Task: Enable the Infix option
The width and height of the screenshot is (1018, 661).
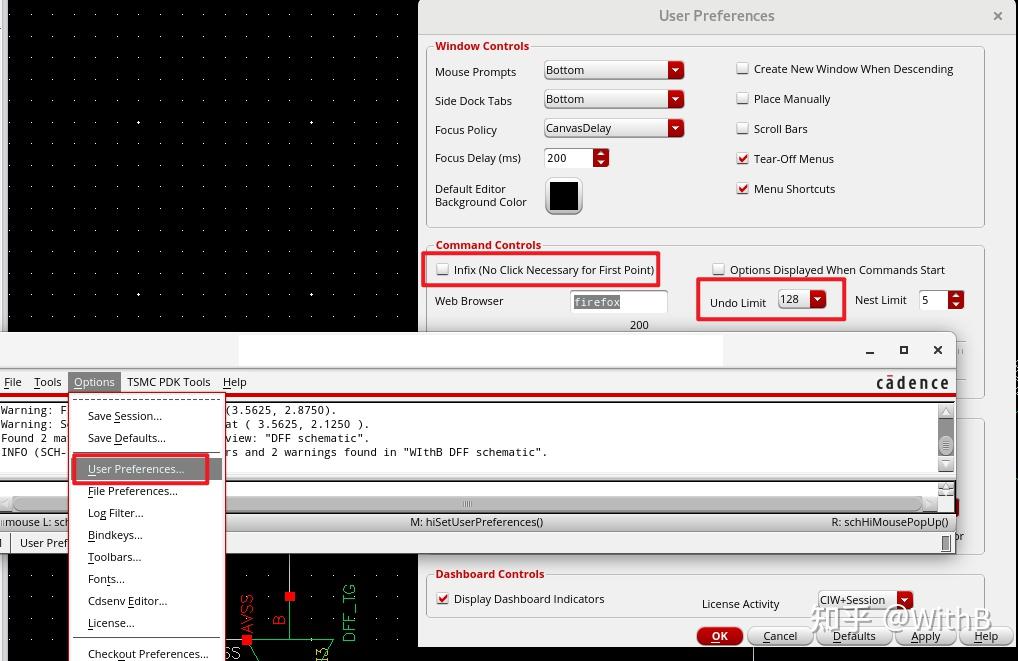Action: 442,269
